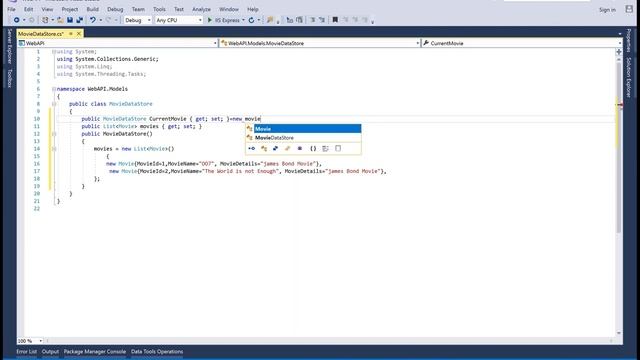
Task: Open the Project menu
Action: click(70, 9)
